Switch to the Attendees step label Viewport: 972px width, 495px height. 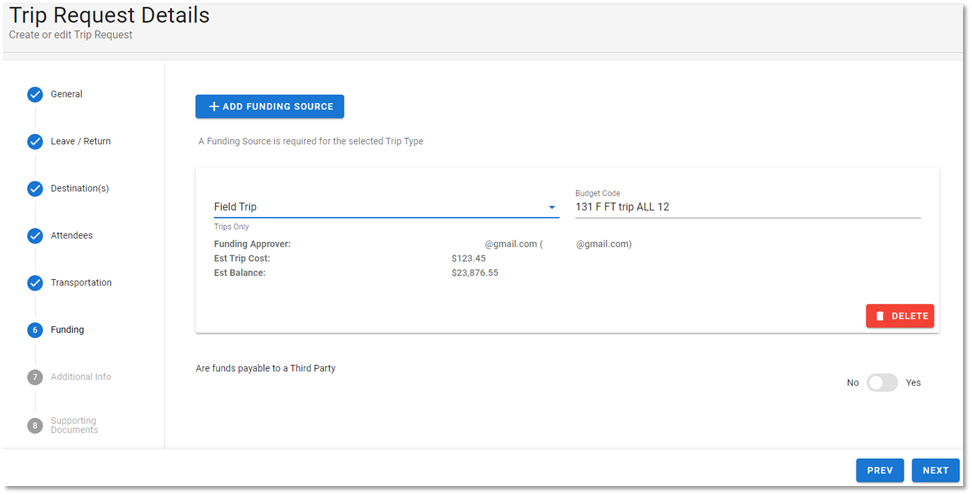pos(71,235)
